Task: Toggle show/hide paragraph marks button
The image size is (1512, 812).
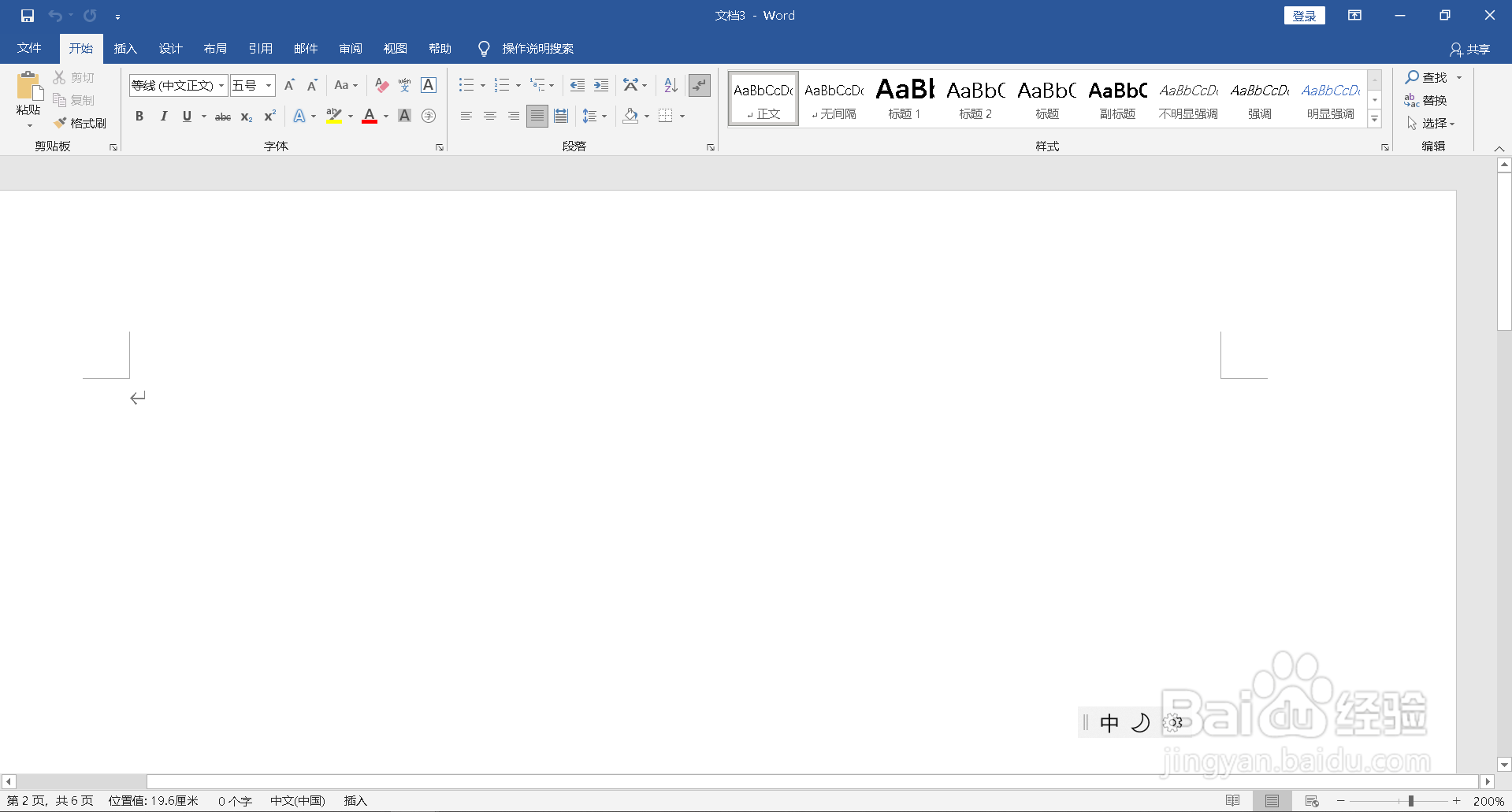Action: [700, 85]
